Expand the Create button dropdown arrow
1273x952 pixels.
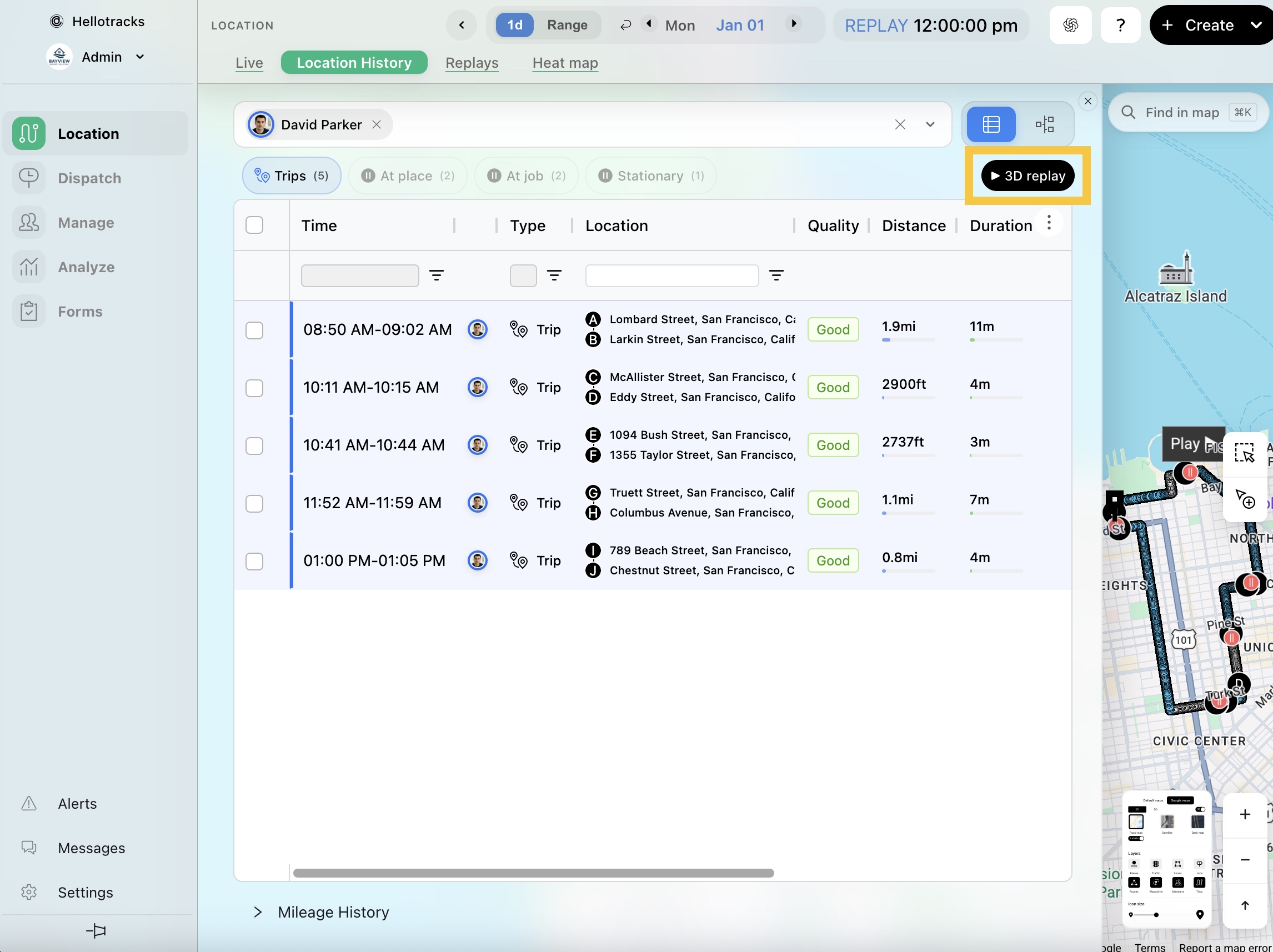pos(1256,25)
